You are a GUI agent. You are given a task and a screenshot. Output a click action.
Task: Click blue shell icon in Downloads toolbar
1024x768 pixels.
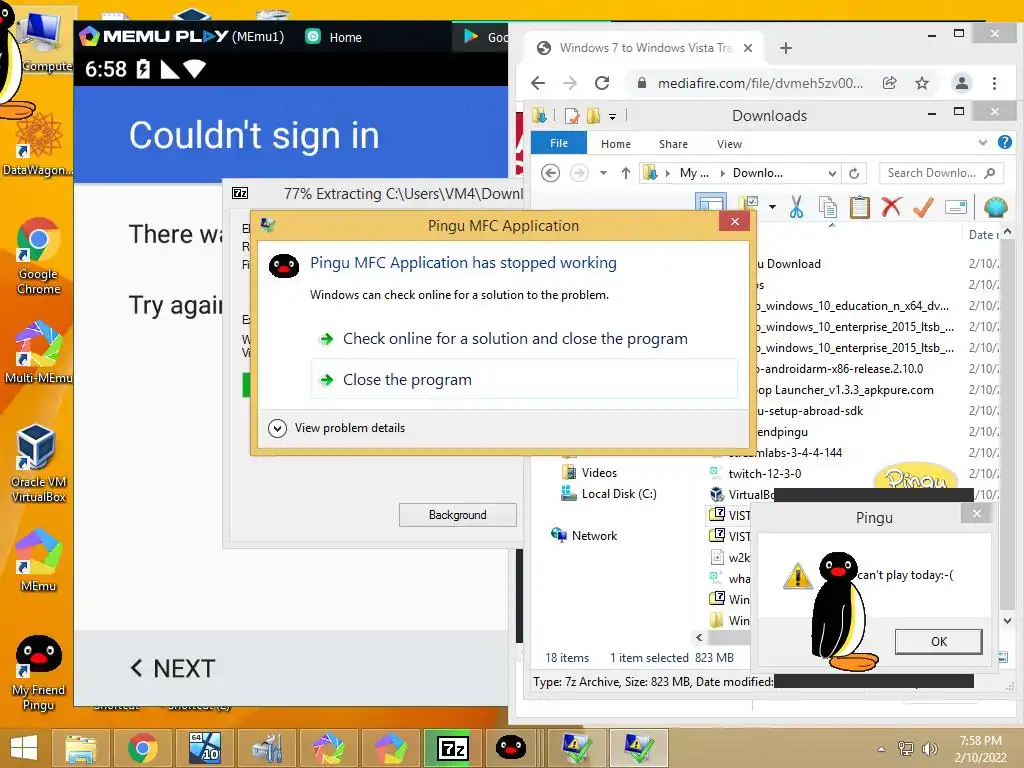click(x=995, y=207)
